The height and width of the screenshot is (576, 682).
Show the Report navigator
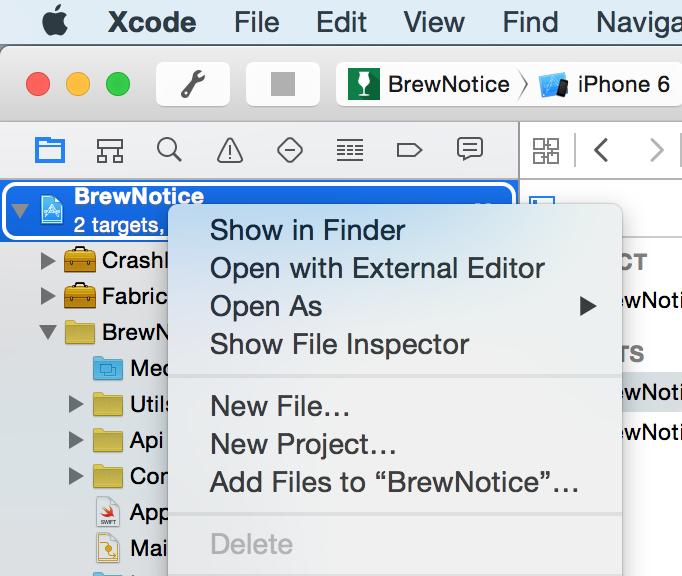coord(470,149)
